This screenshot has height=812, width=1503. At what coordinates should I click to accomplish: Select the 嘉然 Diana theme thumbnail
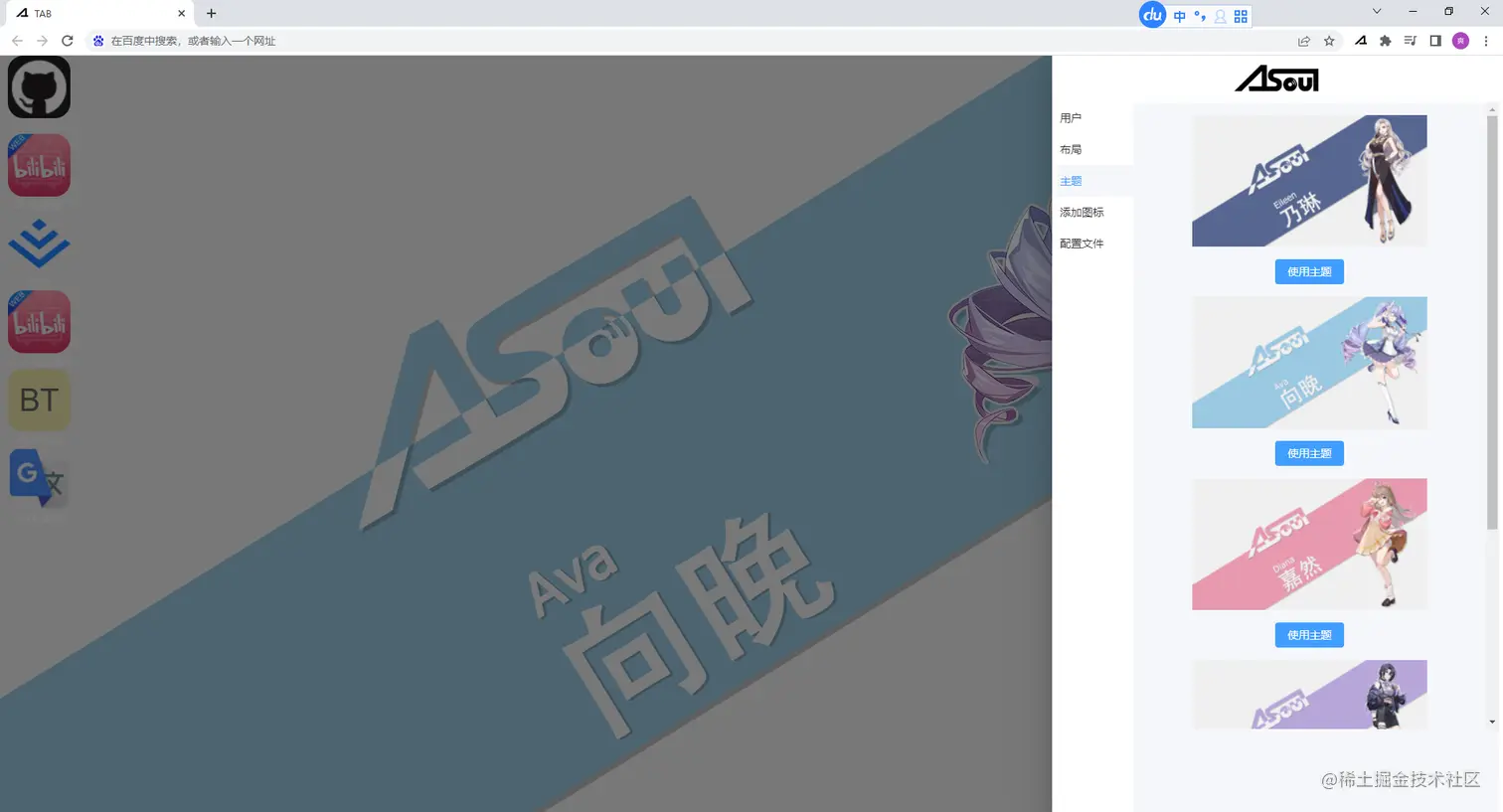[x=1309, y=545]
